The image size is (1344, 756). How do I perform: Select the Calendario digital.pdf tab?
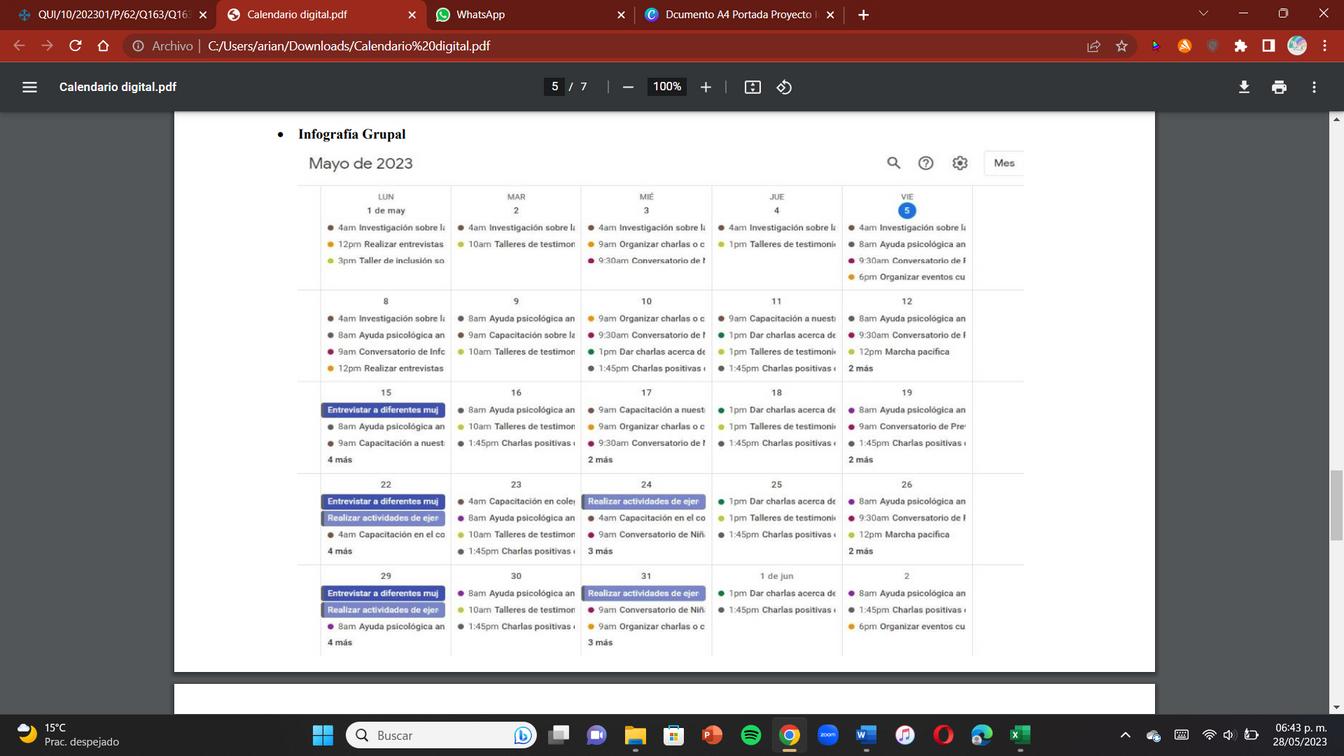click(322, 15)
